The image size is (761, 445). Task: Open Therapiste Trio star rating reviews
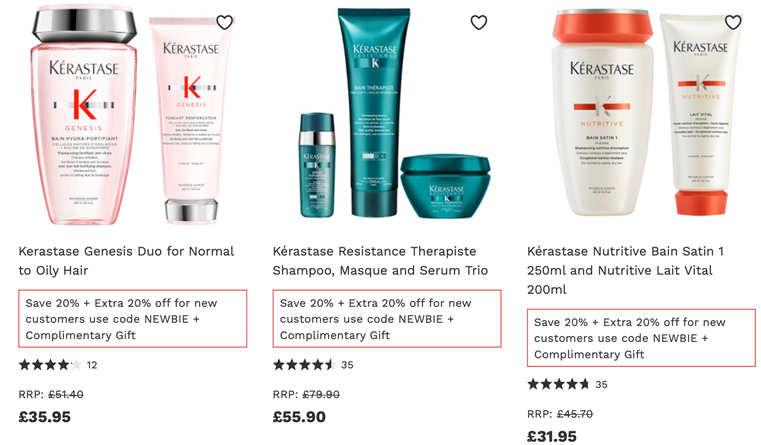[x=313, y=365]
